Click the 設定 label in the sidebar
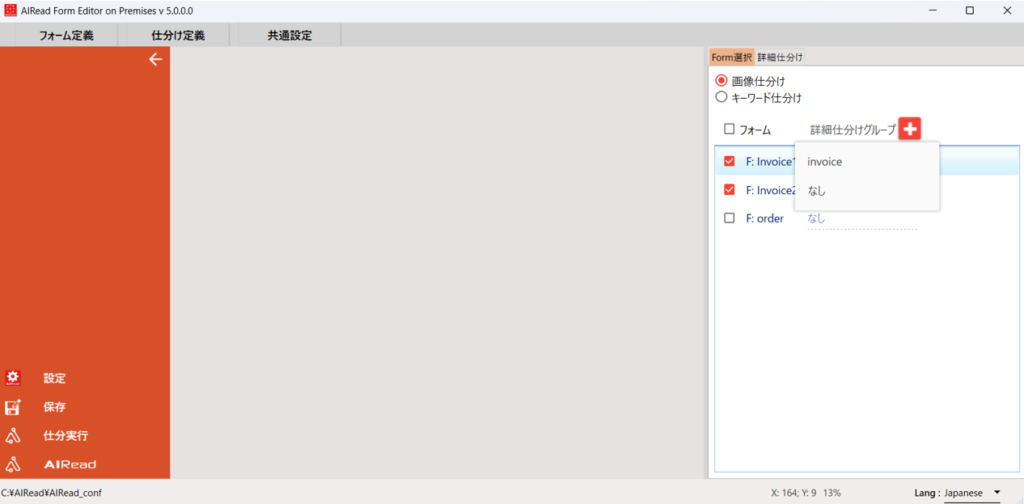 pos(54,378)
